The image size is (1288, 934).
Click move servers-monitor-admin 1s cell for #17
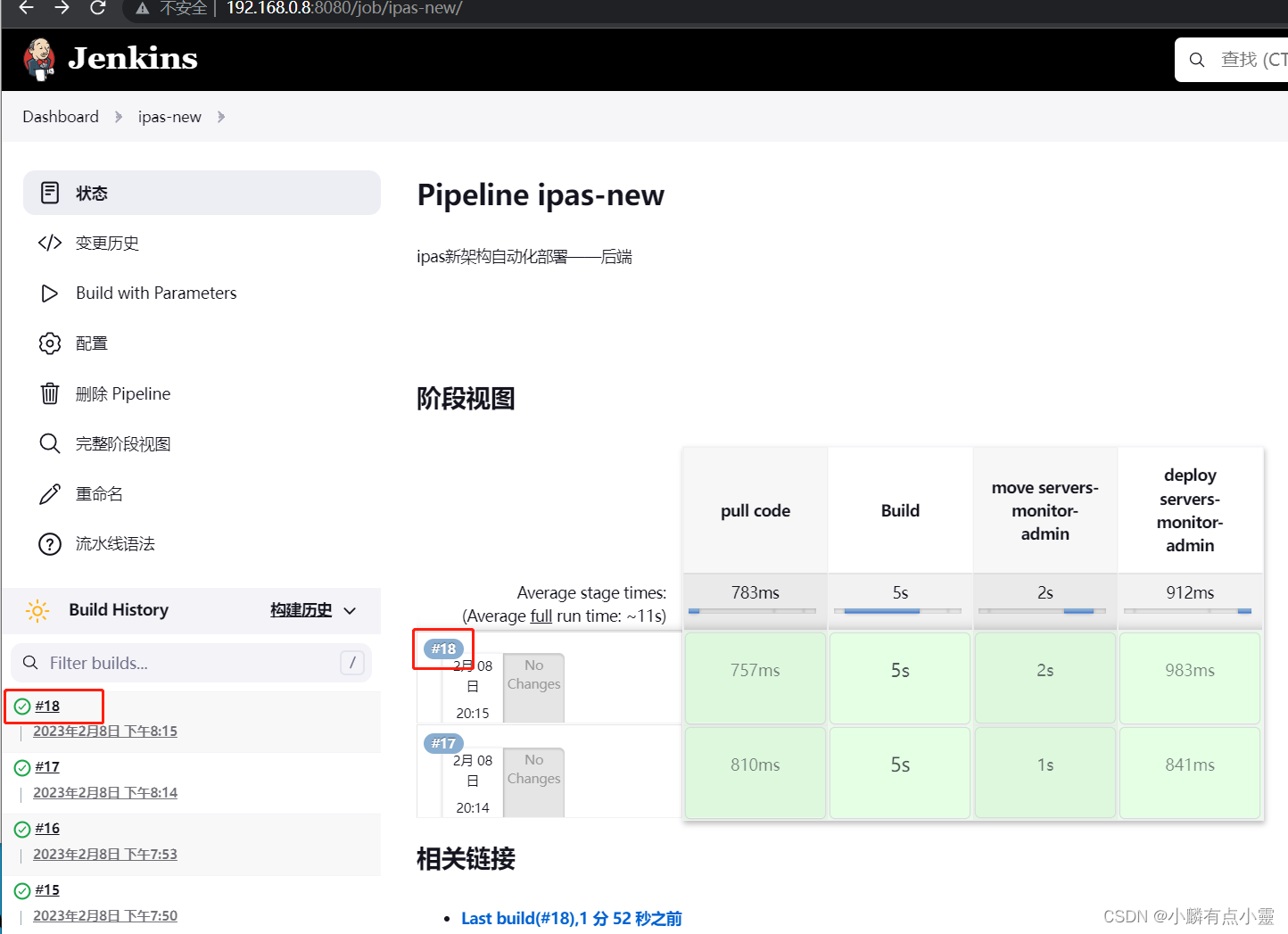1045,773
